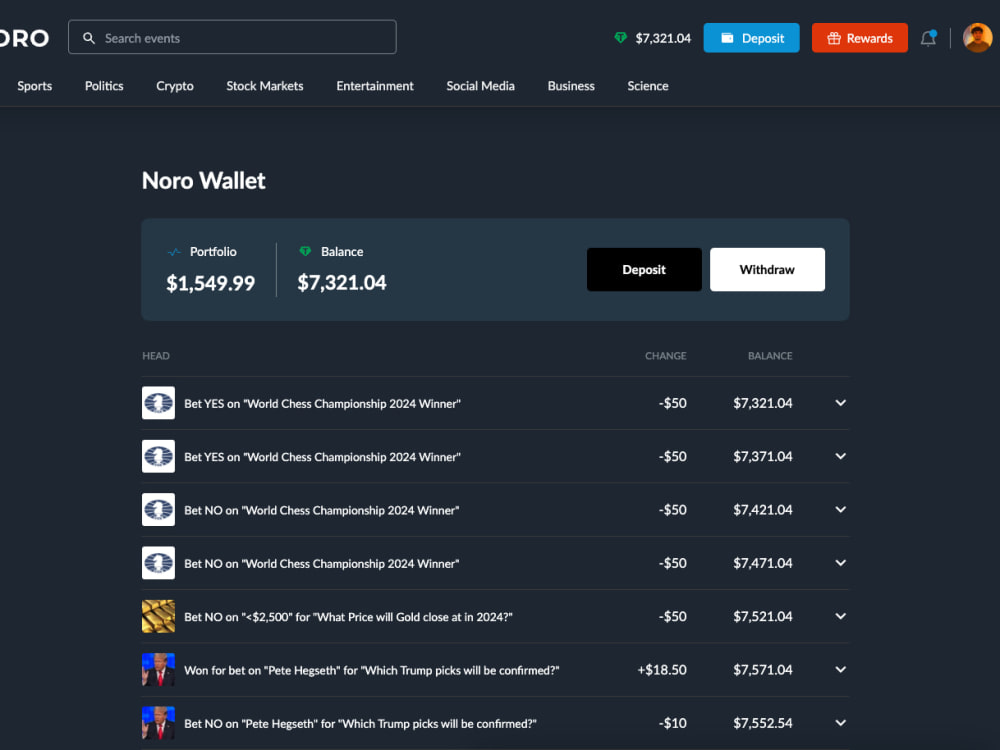Viewport: 1000px width, 750px height.
Task: Click "Bet NO on '<$2,500'" Gold entry text
Action: click(348, 617)
